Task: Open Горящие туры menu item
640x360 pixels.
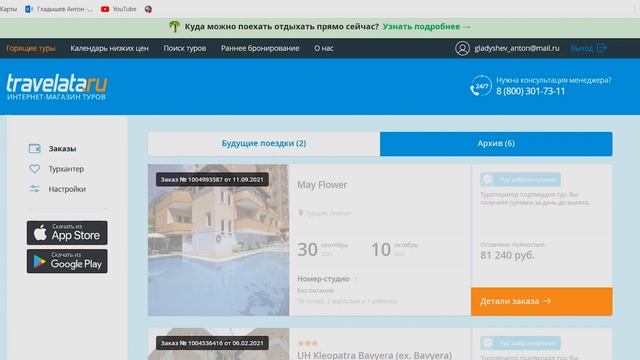Action: (31, 48)
